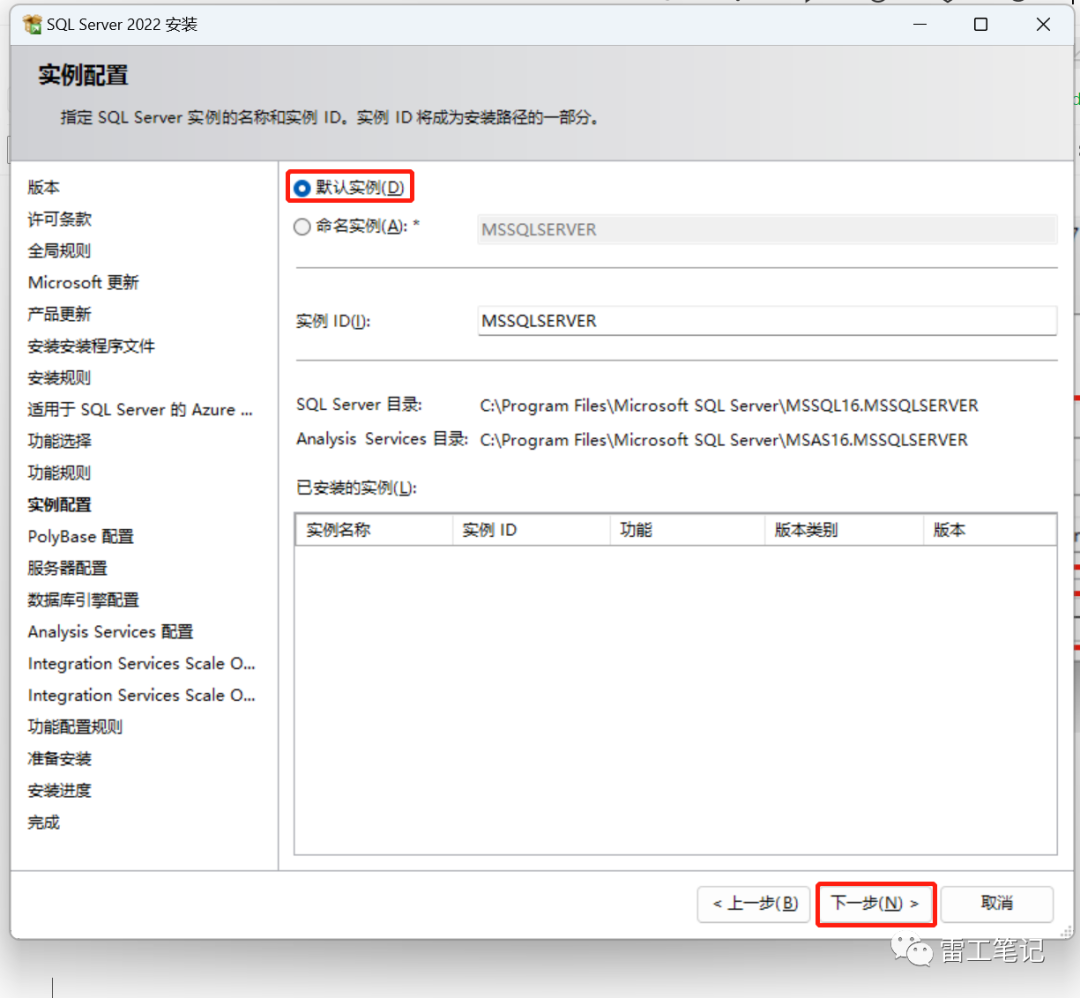Select 准备安装 step in sidebar

(59, 758)
